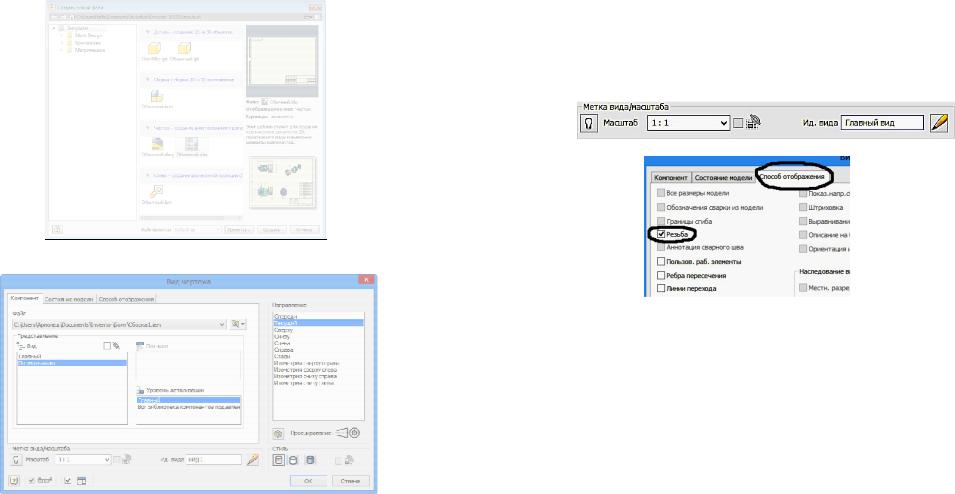
Task: Select the highlighted item under Главный in the view list
Action: tap(72, 362)
